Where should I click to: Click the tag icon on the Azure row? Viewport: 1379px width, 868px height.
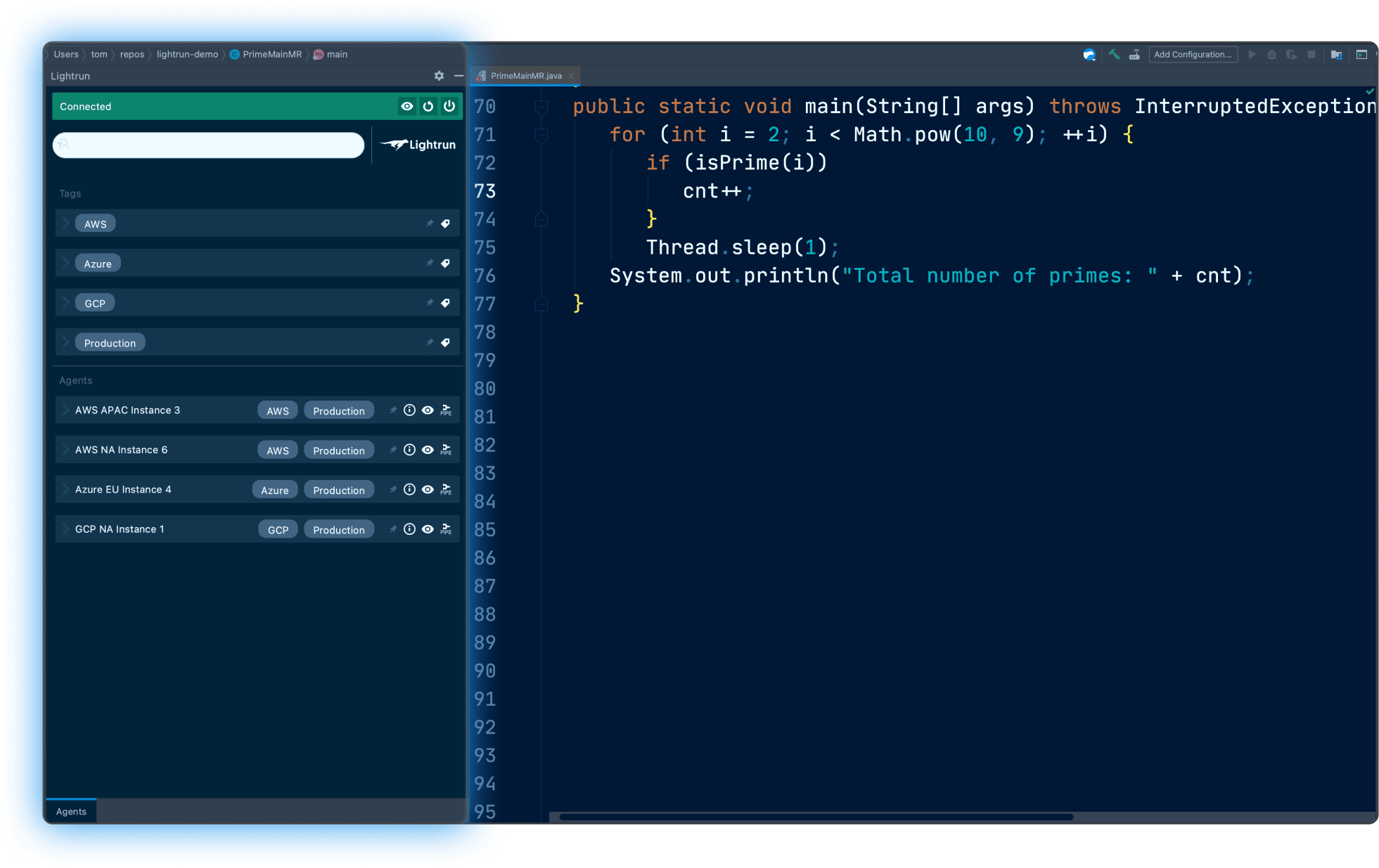445,264
